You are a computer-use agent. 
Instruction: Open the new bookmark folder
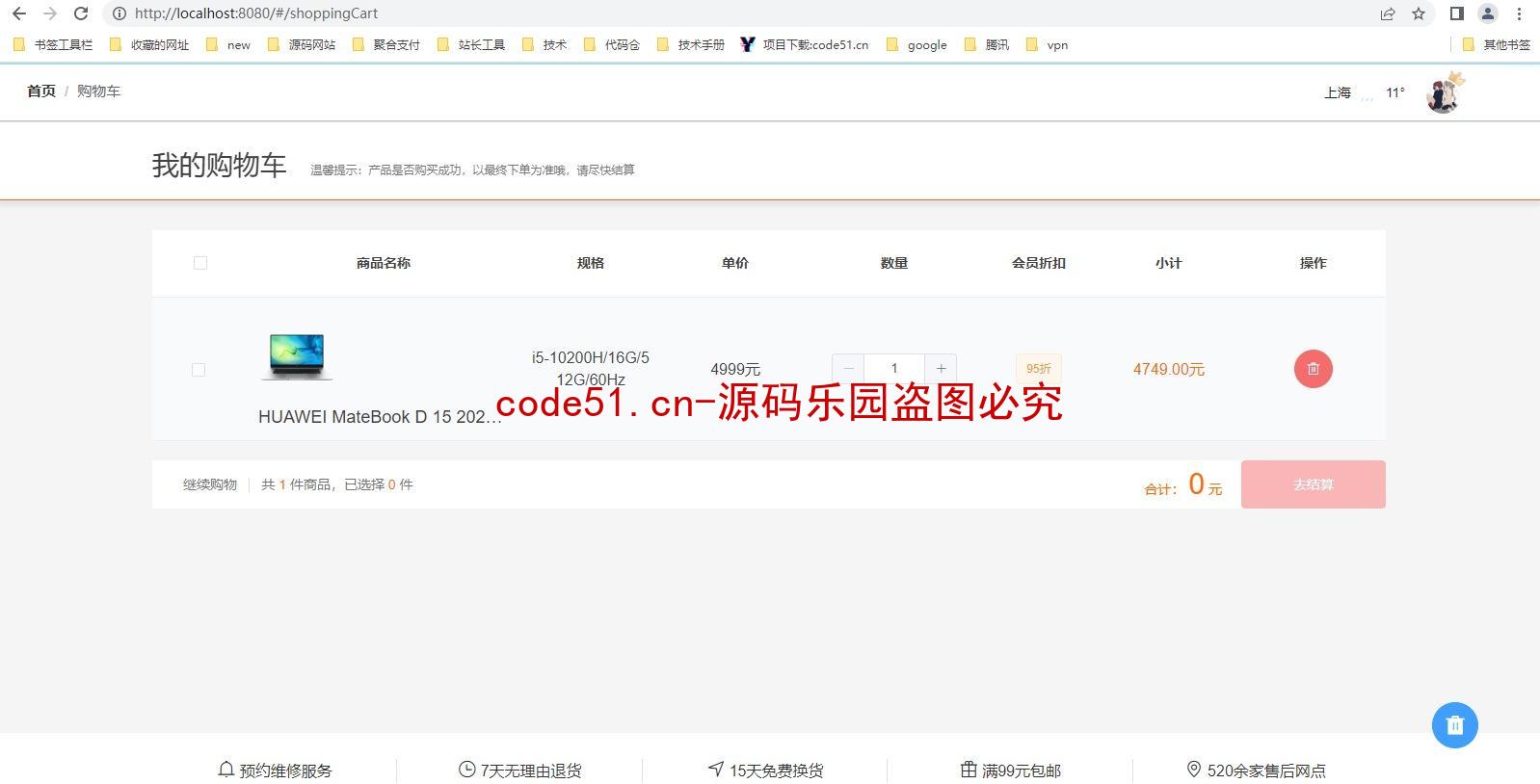coord(228,44)
